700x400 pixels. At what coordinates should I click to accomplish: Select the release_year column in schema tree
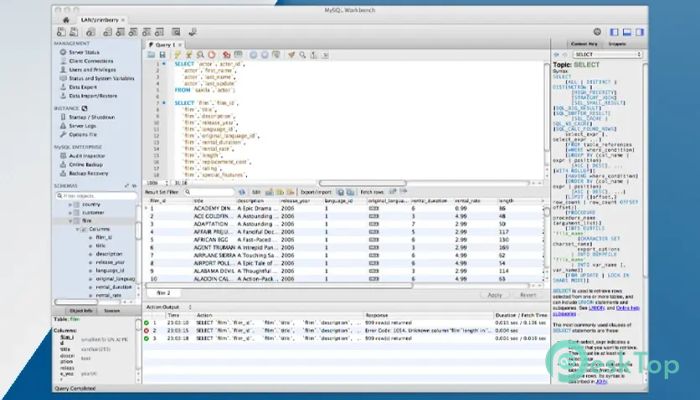tap(110, 262)
